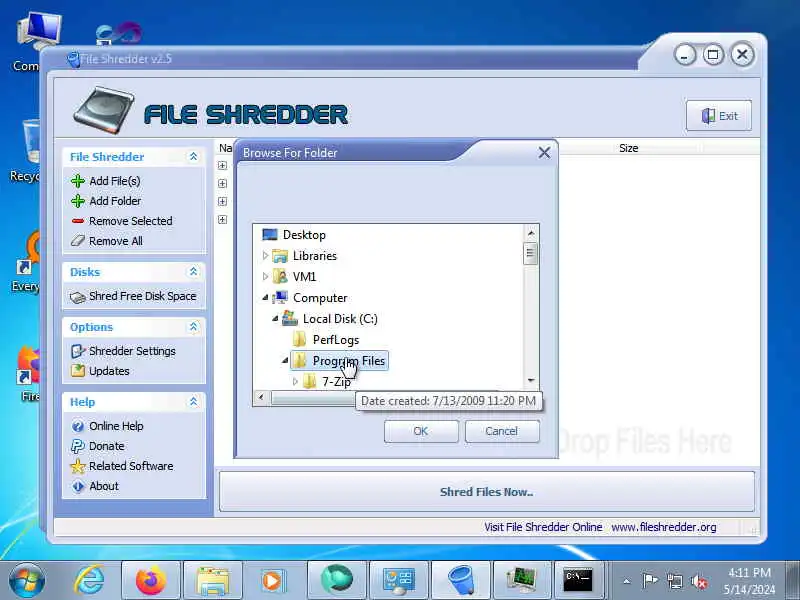
Task: Cancel the Browse For Folder dialog
Action: click(502, 431)
